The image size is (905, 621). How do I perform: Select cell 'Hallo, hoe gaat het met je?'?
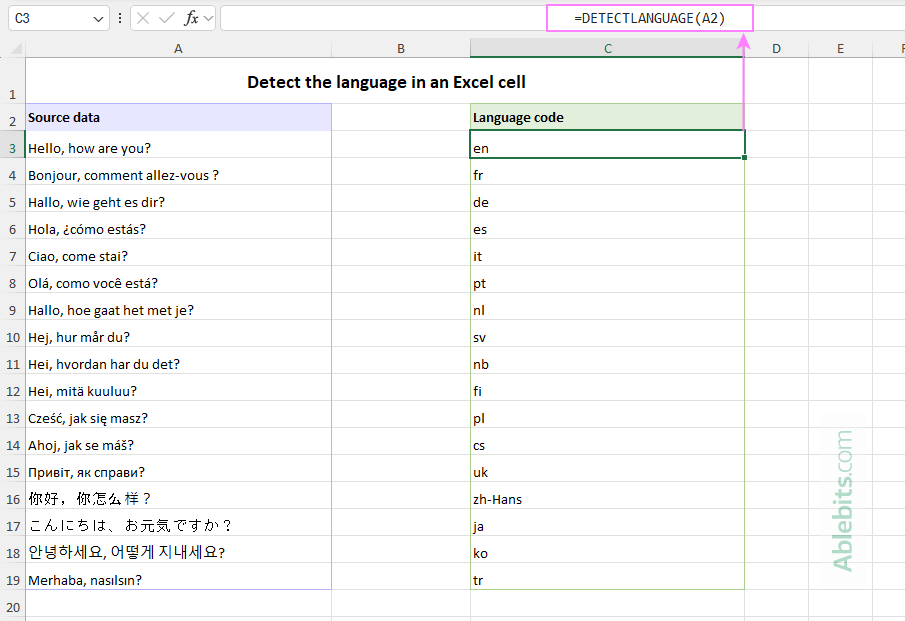click(x=178, y=306)
